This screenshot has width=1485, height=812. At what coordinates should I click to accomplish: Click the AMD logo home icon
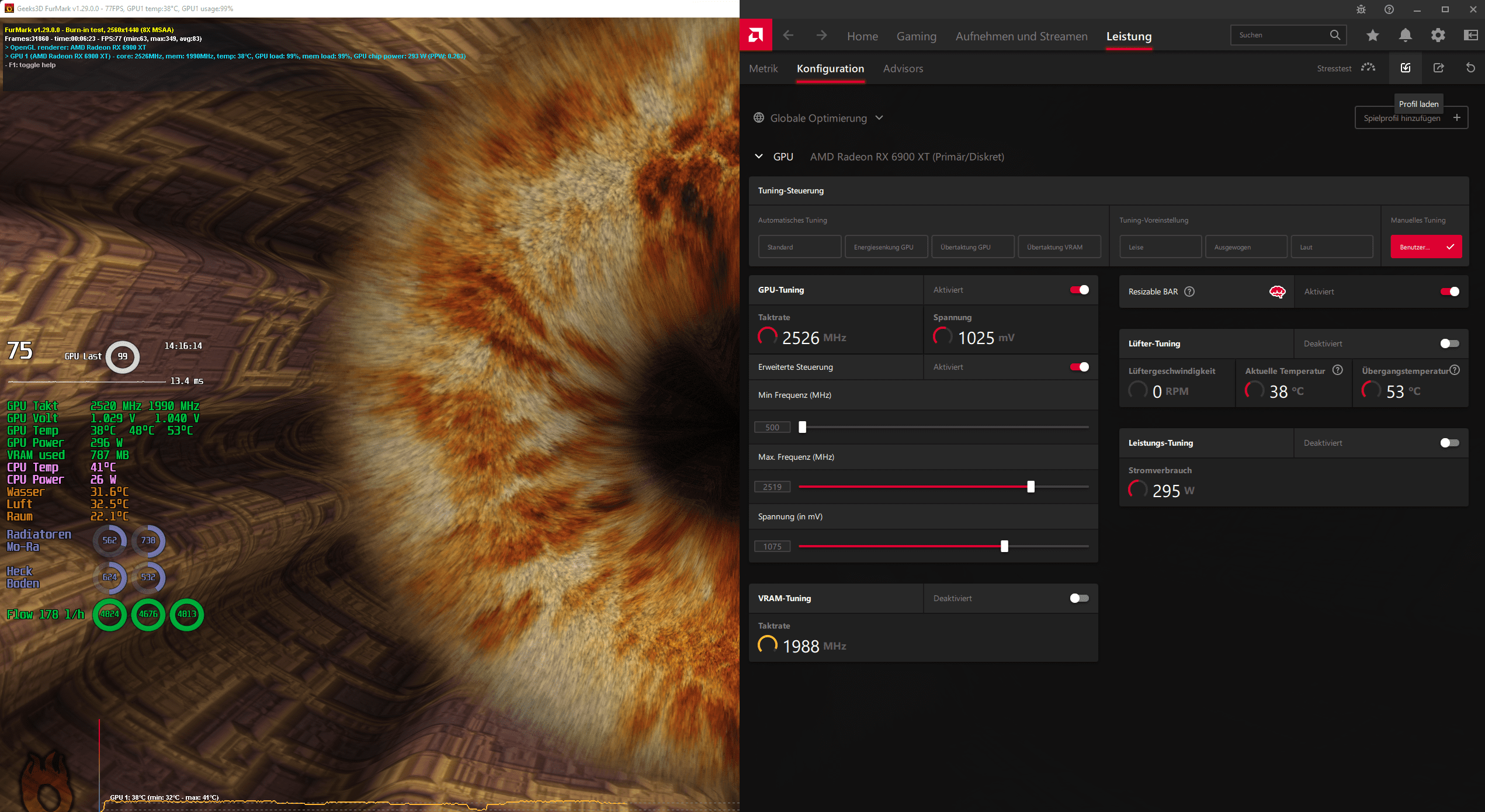[755, 35]
